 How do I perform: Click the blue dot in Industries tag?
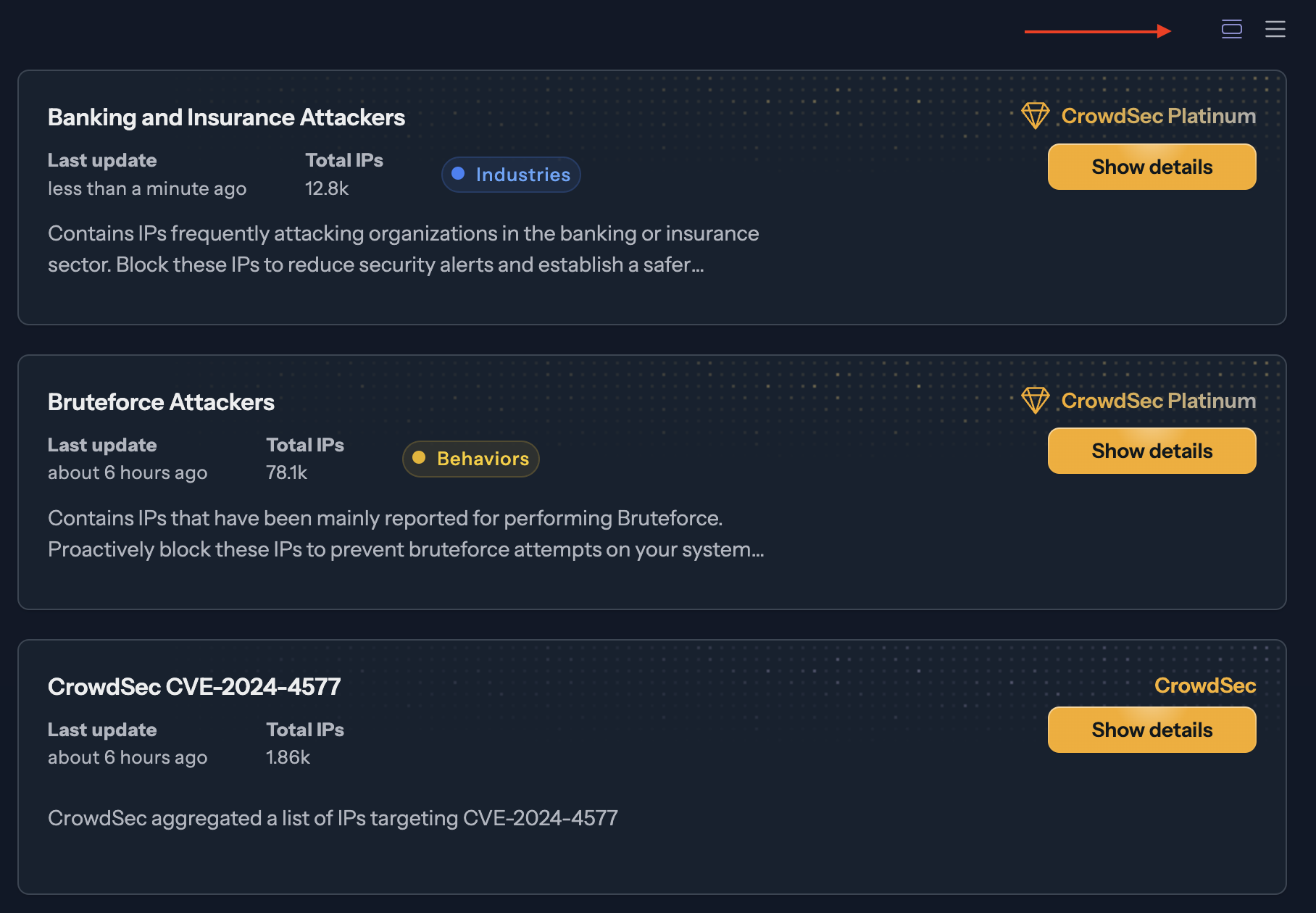[x=458, y=174]
